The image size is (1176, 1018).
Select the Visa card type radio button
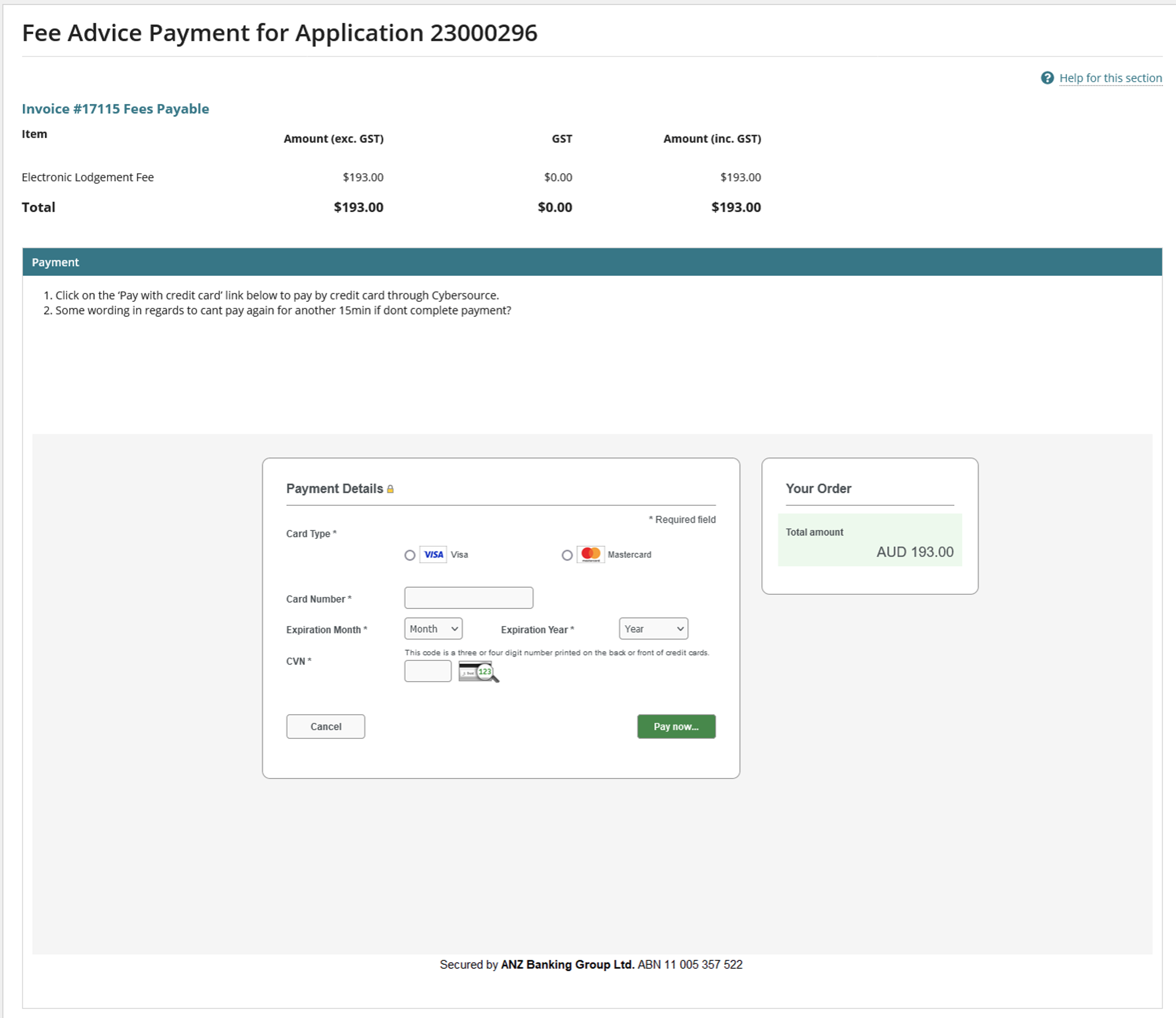(409, 555)
